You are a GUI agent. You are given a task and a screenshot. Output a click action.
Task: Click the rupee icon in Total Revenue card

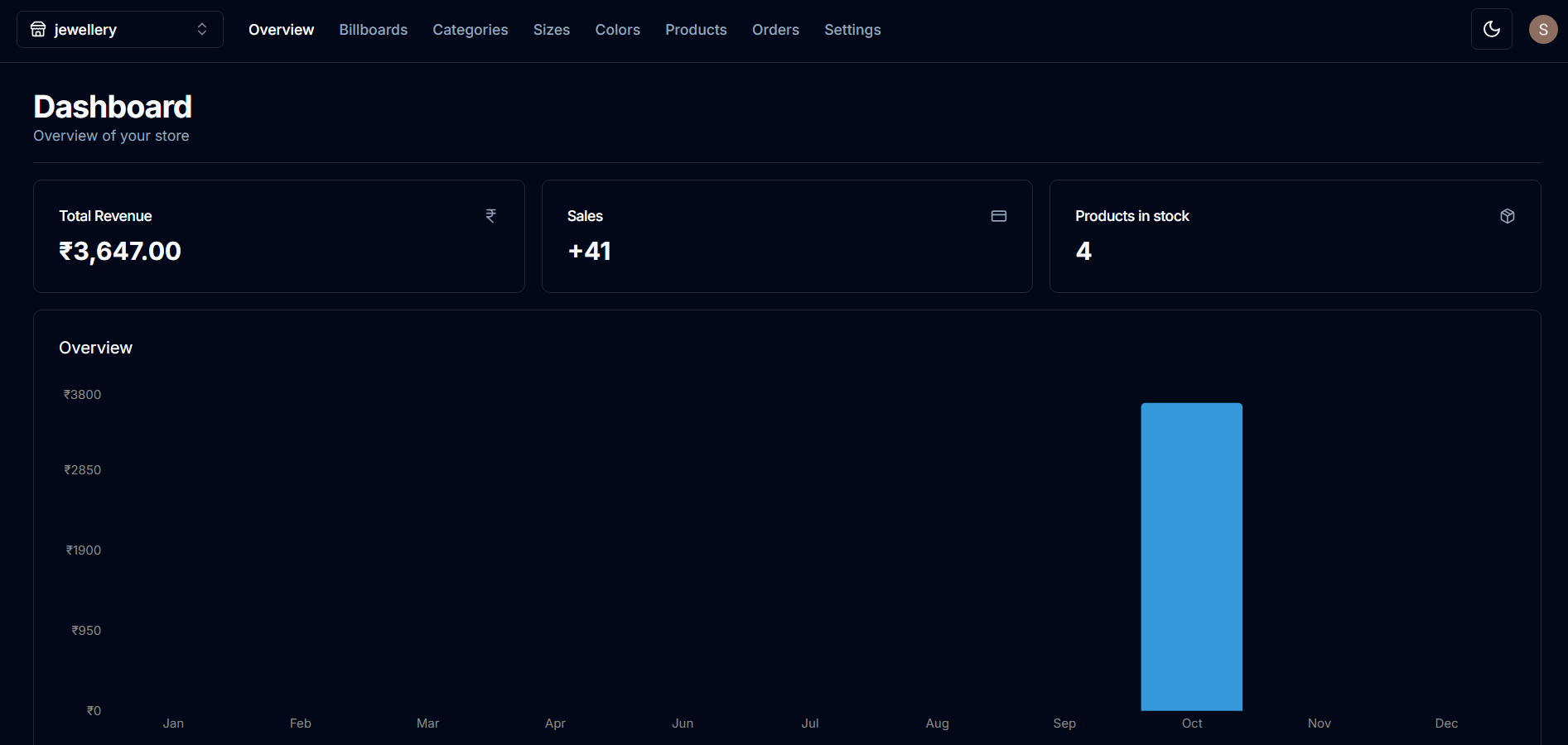pyautogui.click(x=491, y=216)
